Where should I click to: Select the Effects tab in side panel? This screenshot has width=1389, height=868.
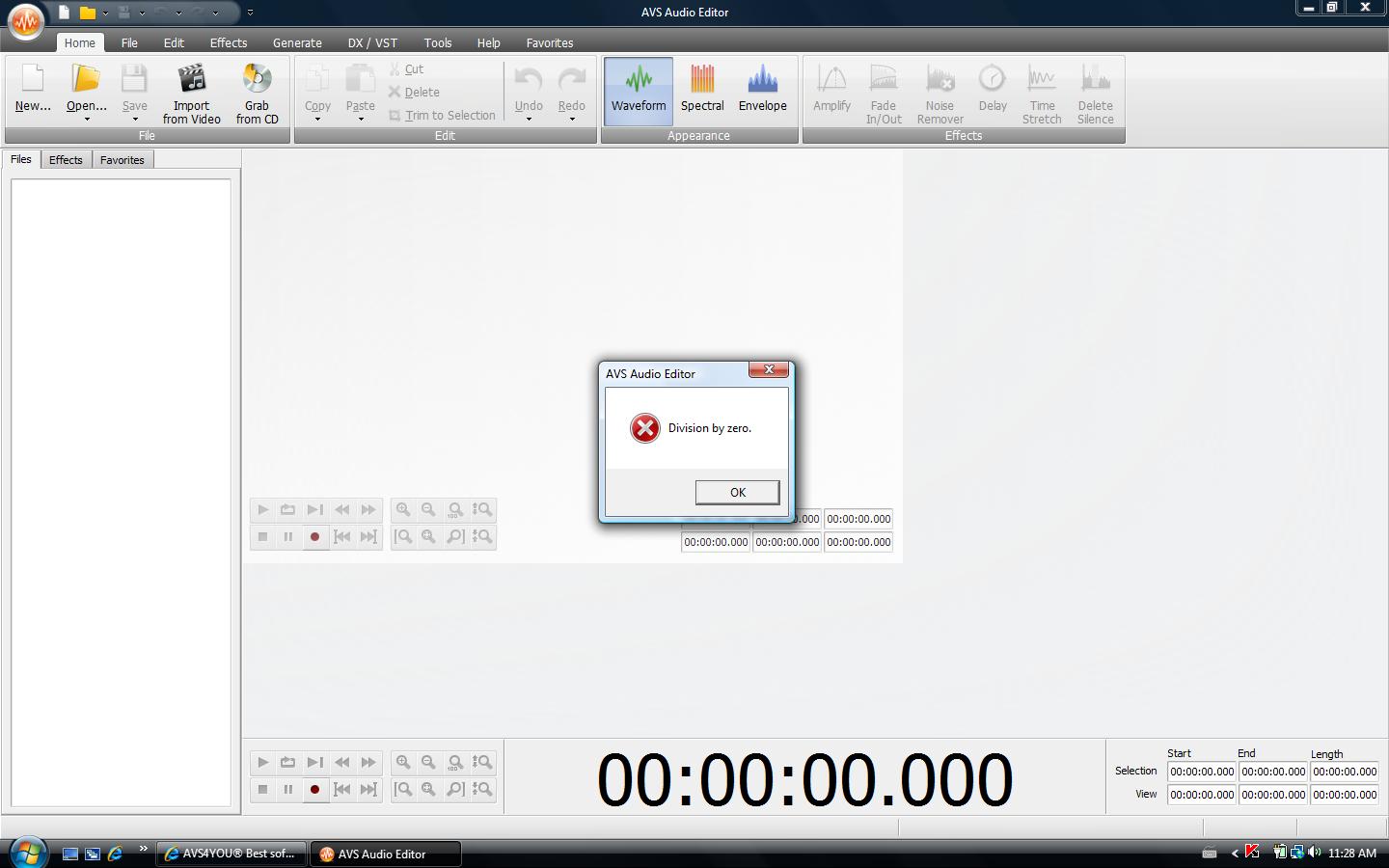pyautogui.click(x=66, y=160)
